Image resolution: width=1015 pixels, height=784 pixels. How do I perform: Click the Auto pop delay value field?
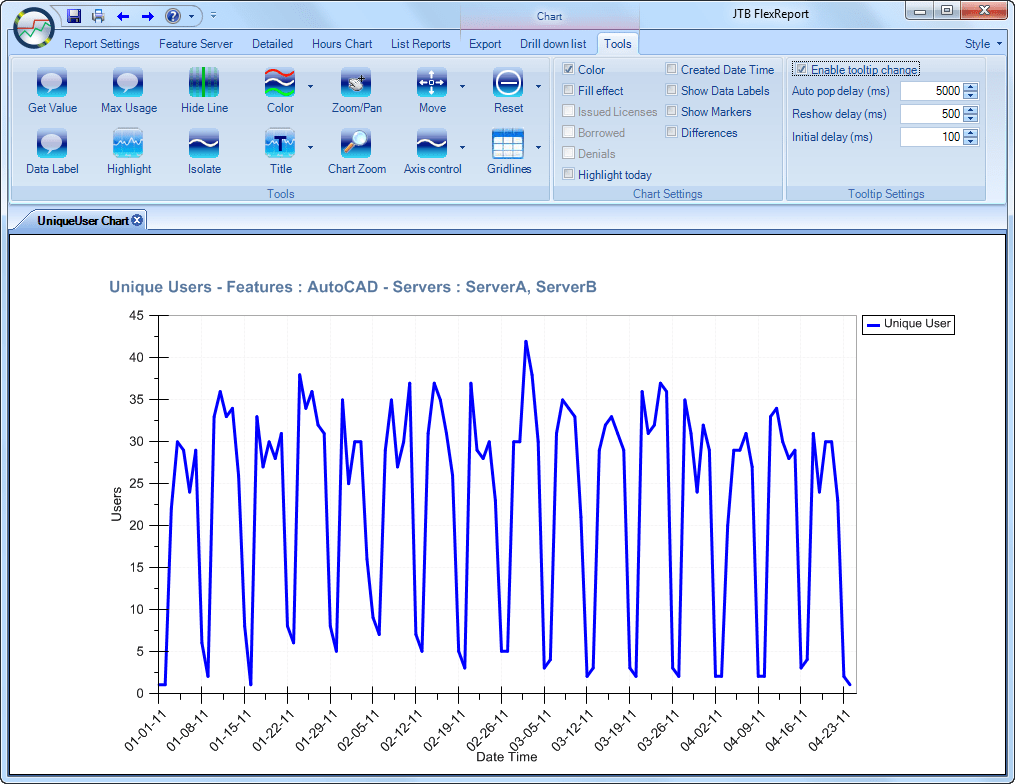pyautogui.click(x=931, y=91)
